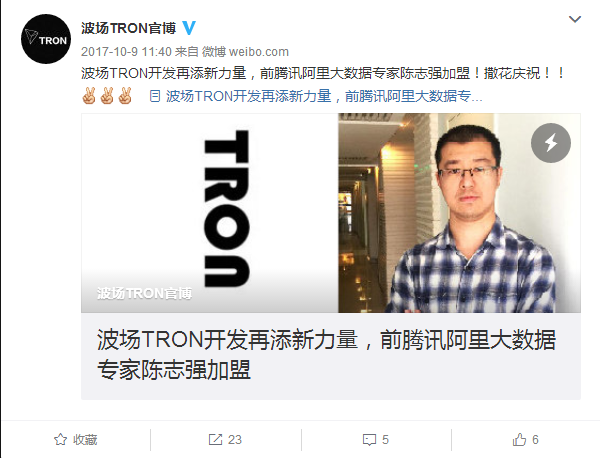Screen dimensions: 600x458
Task: Open the lightning bolt article icon
Action: (551, 143)
